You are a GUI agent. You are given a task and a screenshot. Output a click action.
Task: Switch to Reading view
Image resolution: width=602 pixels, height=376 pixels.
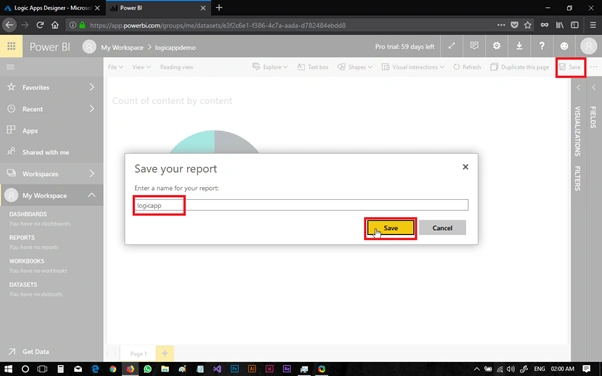click(177, 67)
